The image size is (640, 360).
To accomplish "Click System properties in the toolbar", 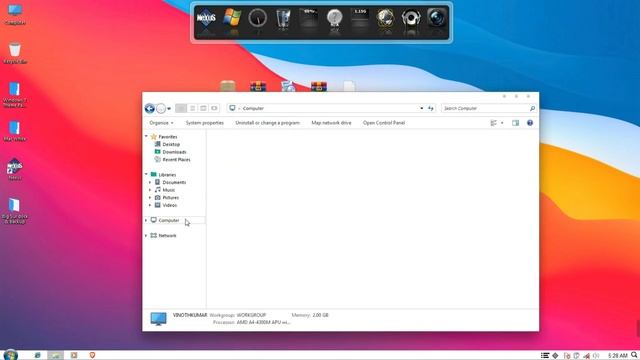I will coord(204,123).
